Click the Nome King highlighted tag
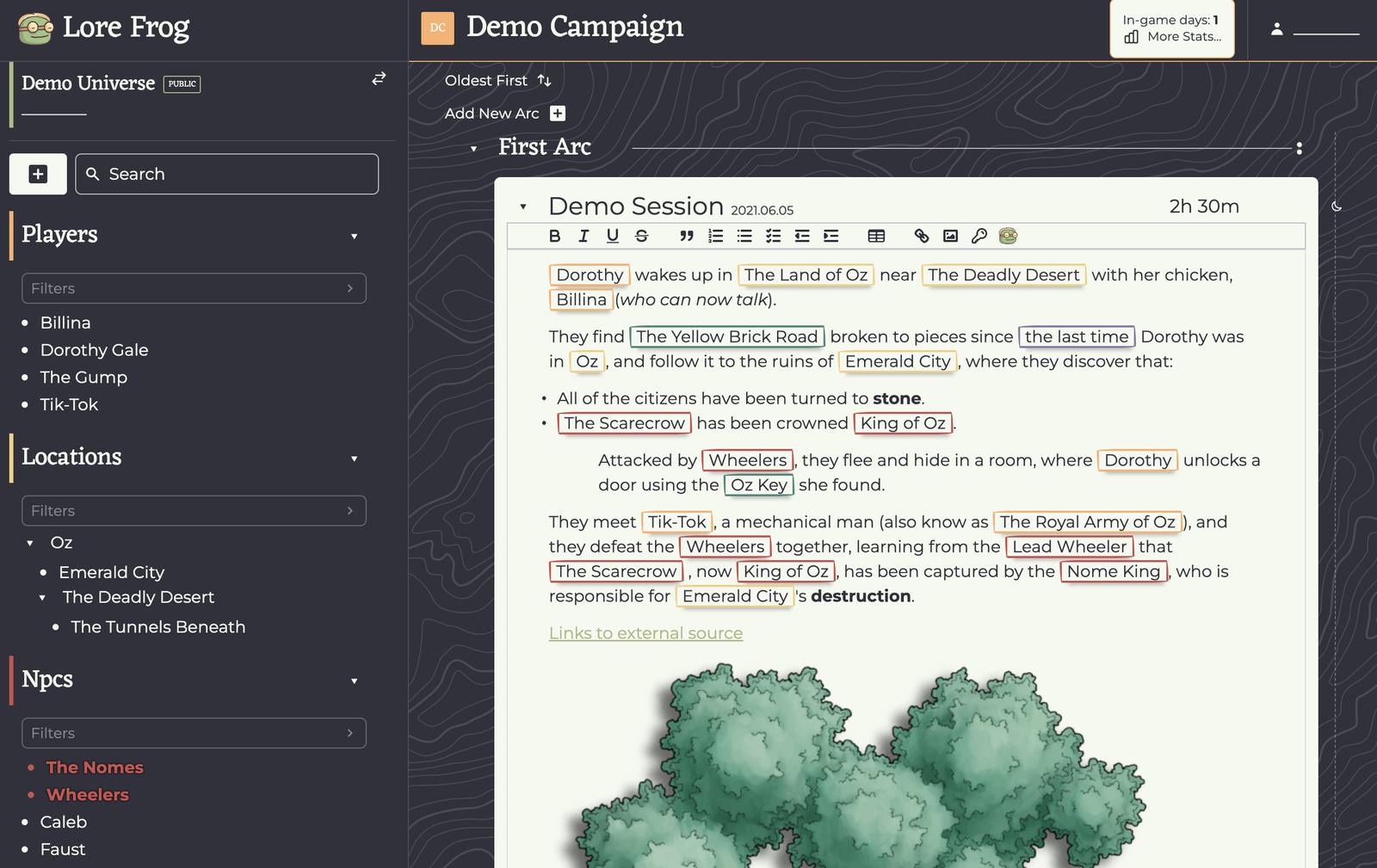This screenshot has height=868, width=1377. (x=1113, y=571)
